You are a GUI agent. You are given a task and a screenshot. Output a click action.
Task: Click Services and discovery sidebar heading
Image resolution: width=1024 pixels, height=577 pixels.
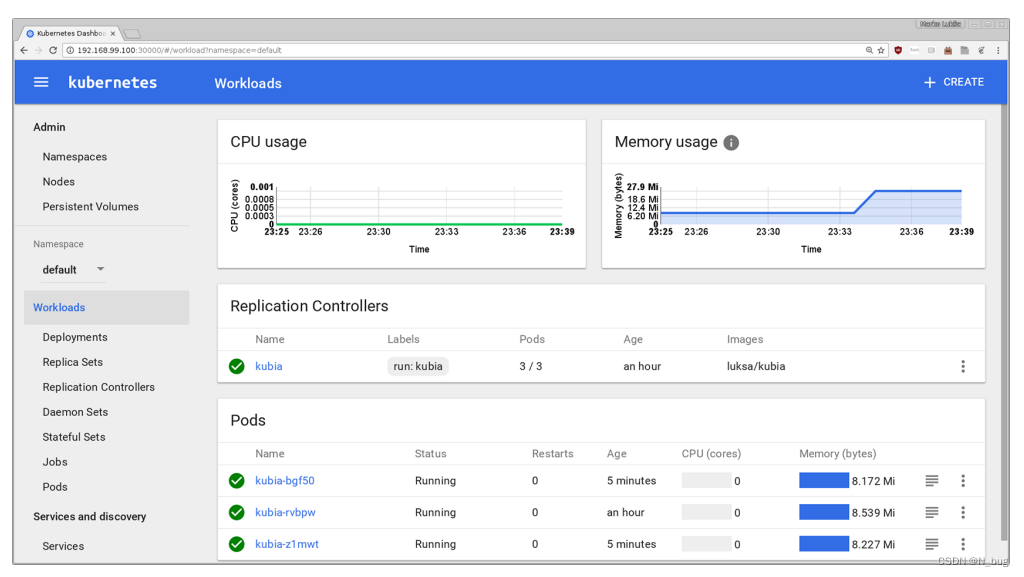point(89,516)
